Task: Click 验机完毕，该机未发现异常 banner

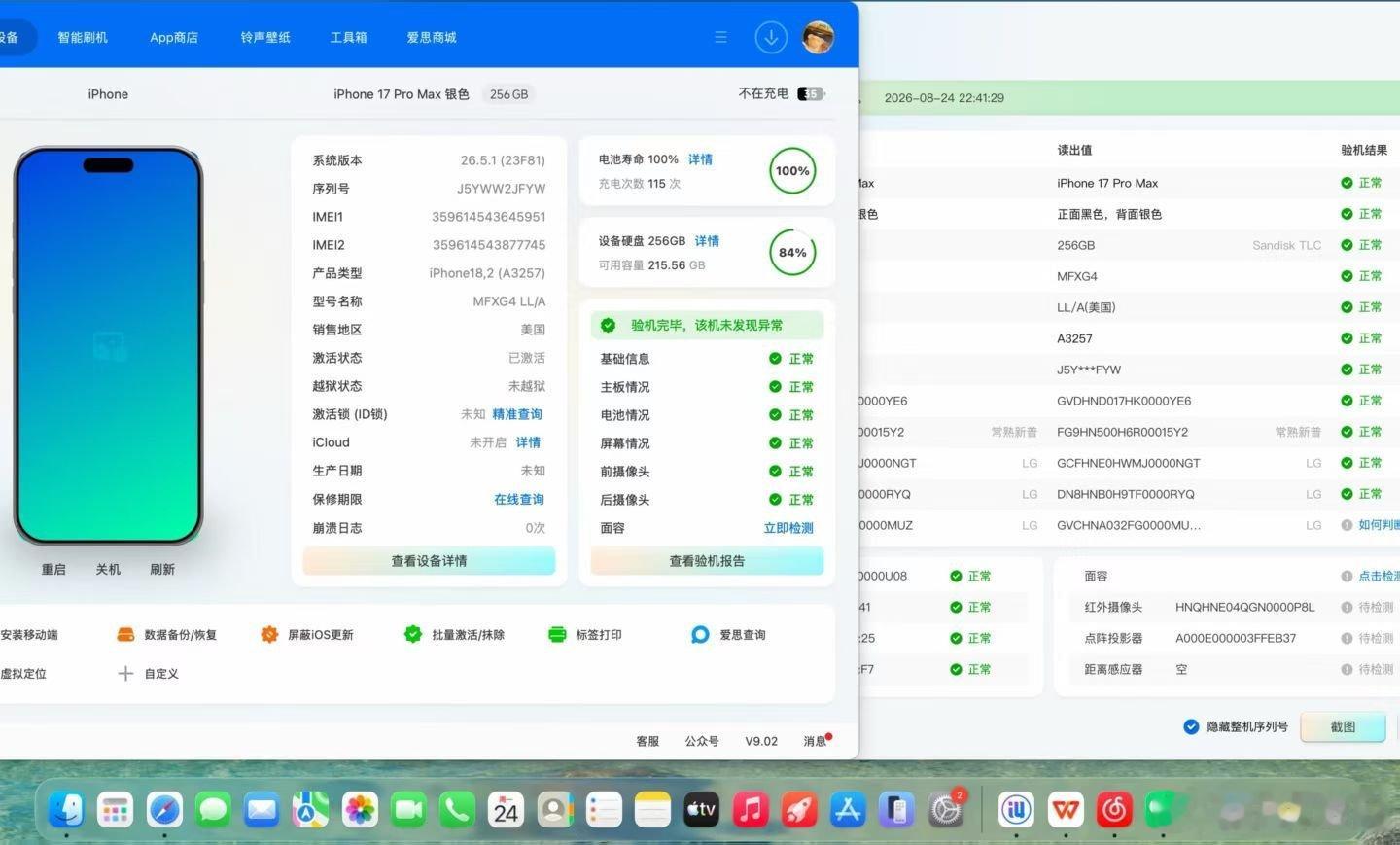Action: coord(707,326)
